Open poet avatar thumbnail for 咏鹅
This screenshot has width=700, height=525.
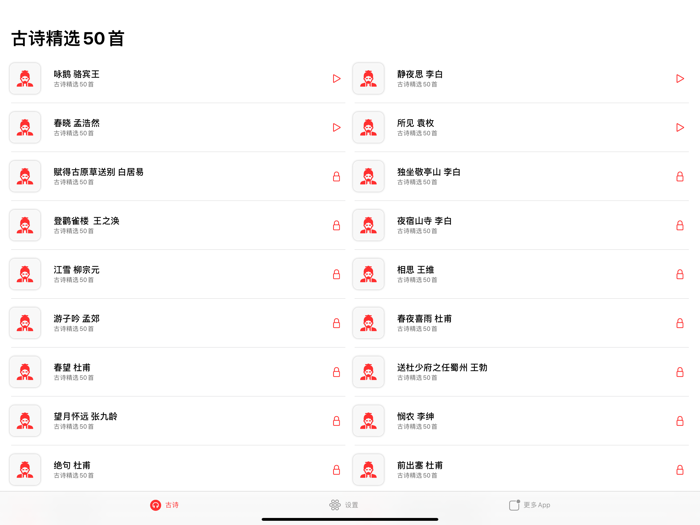pyautogui.click(x=25, y=79)
